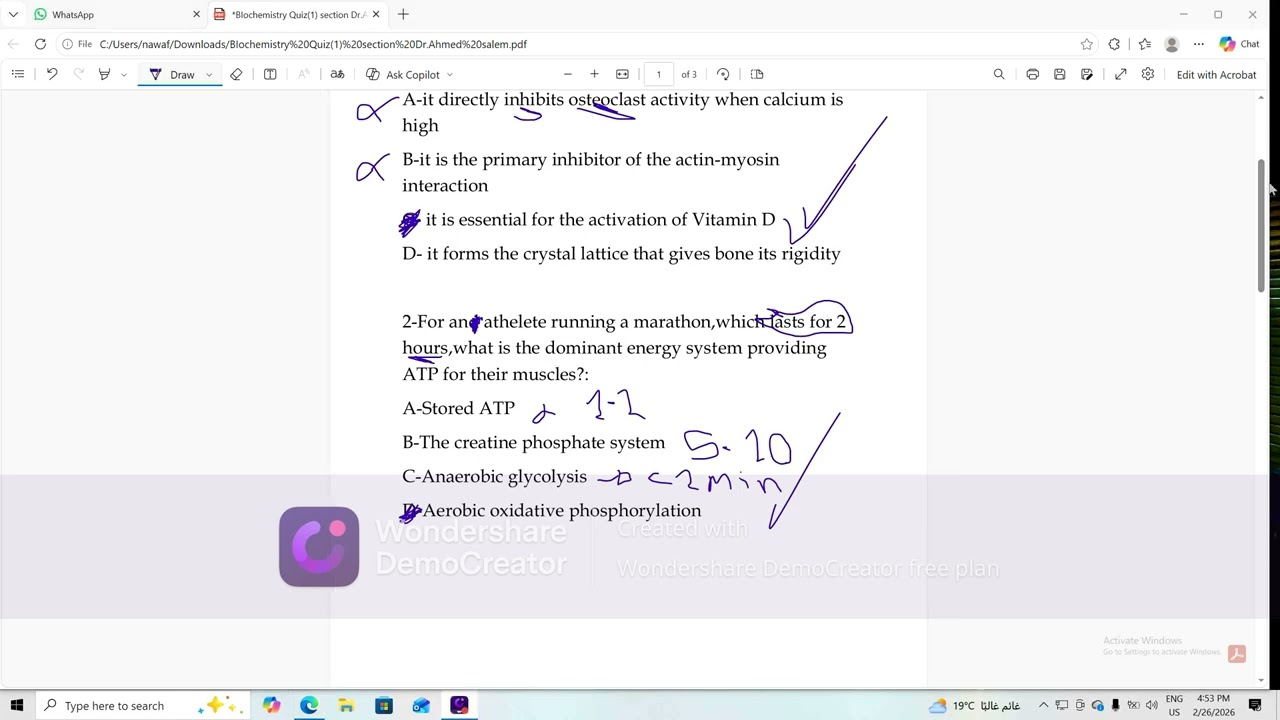1280x720 pixels.
Task: Zoom out the PDF page
Action: (568, 74)
